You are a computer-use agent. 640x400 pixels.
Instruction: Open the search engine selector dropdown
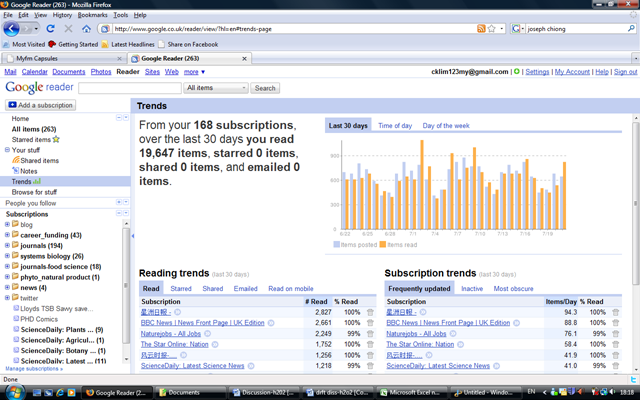coord(518,29)
